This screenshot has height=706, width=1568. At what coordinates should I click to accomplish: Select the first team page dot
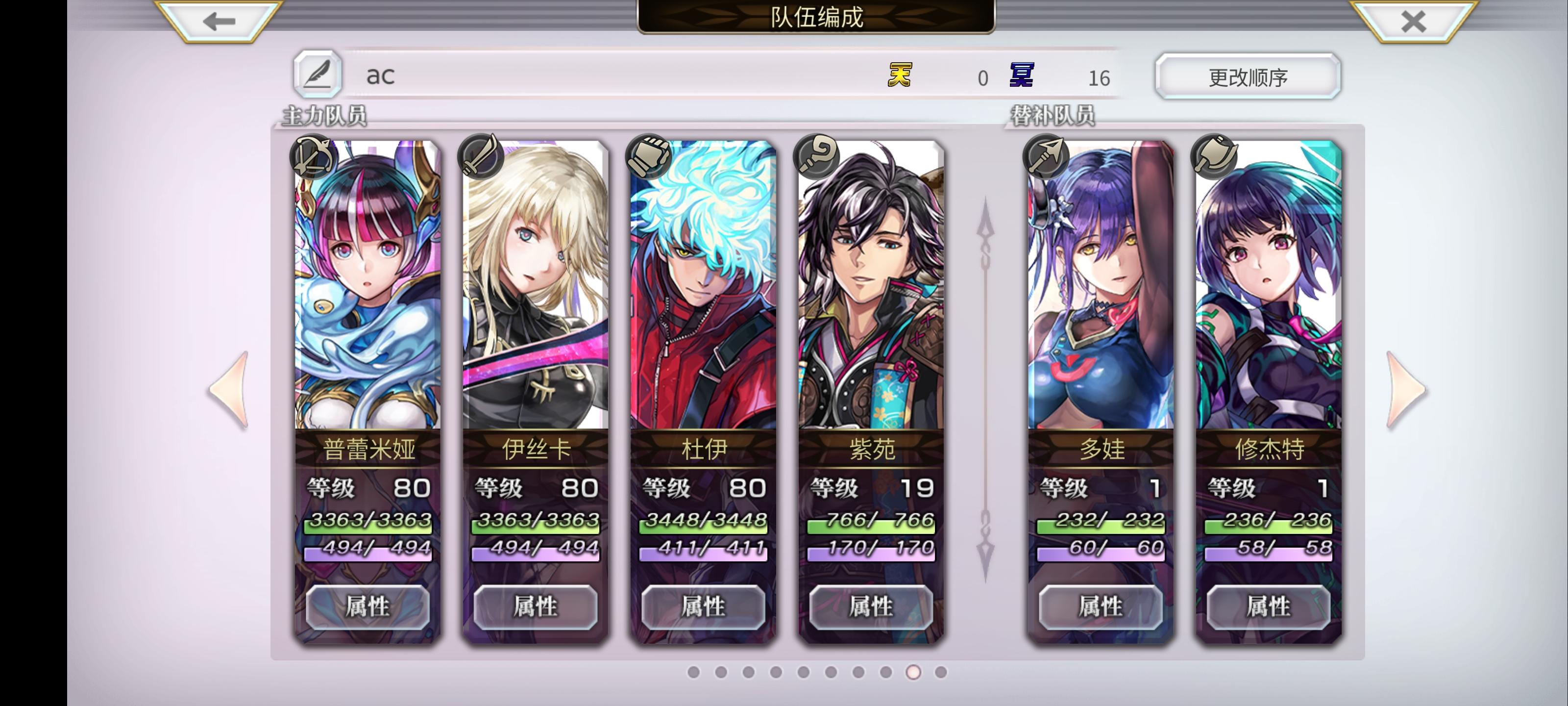coord(693,672)
